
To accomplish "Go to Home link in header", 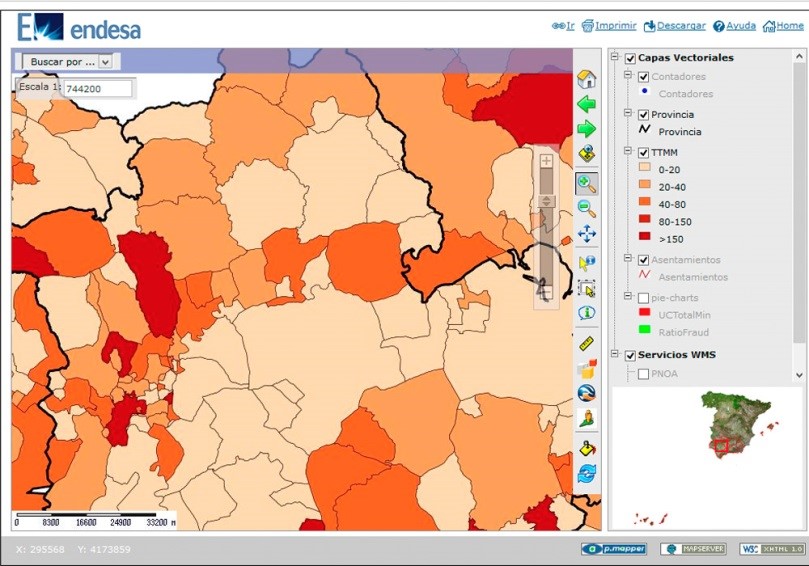I will pos(789,26).
